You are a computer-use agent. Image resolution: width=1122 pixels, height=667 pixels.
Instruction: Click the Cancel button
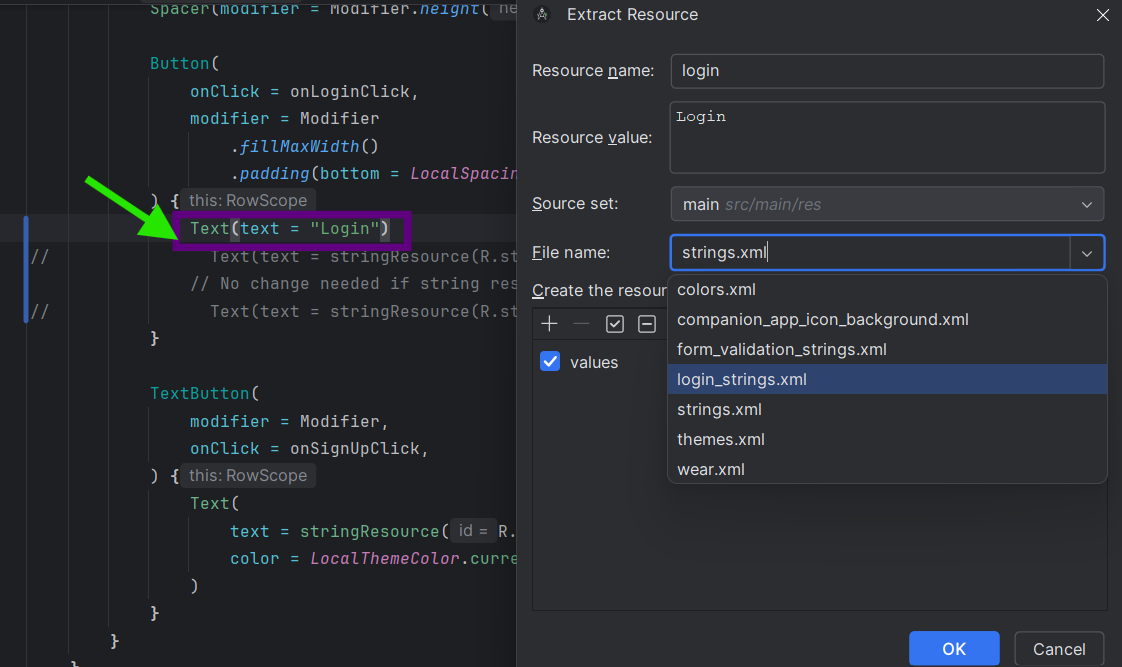[x=1059, y=649]
